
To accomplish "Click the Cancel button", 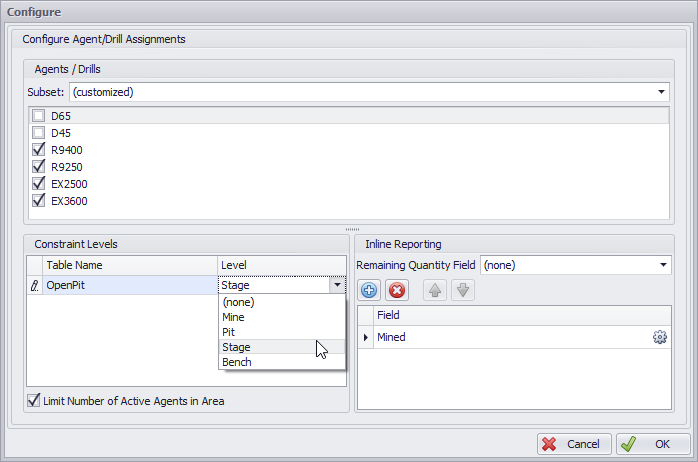I will click(574, 444).
